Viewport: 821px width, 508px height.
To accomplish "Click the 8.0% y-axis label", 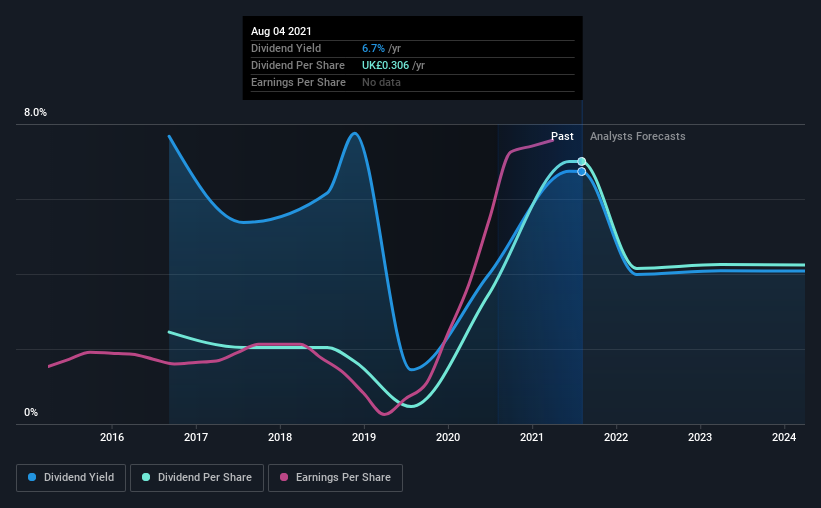I will [x=36, y=113].
